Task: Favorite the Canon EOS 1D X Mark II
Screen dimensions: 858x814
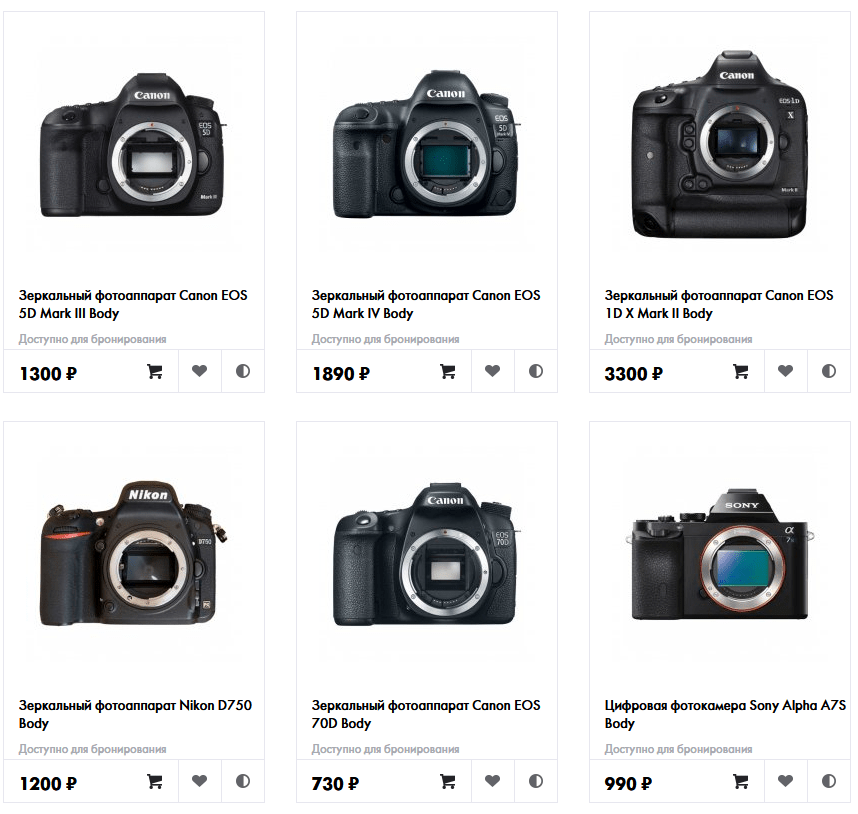Action: click(x=785, y=371)
